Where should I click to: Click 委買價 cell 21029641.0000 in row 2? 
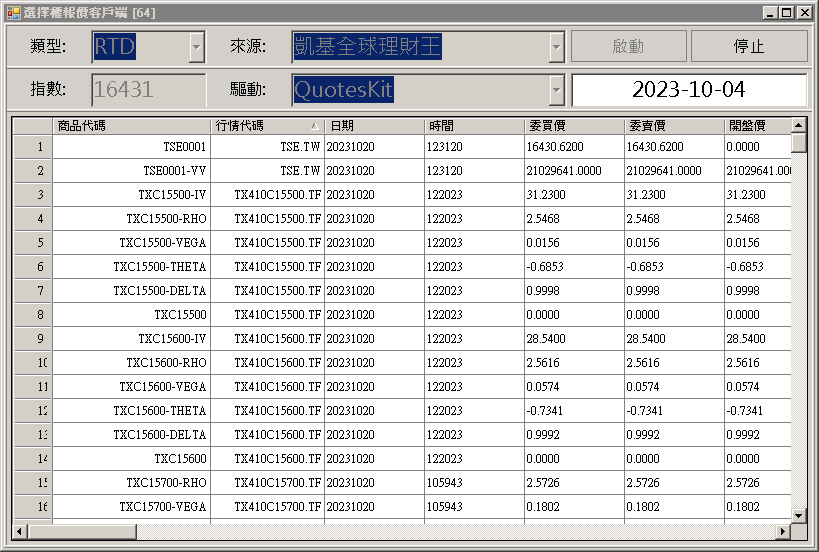574,171
